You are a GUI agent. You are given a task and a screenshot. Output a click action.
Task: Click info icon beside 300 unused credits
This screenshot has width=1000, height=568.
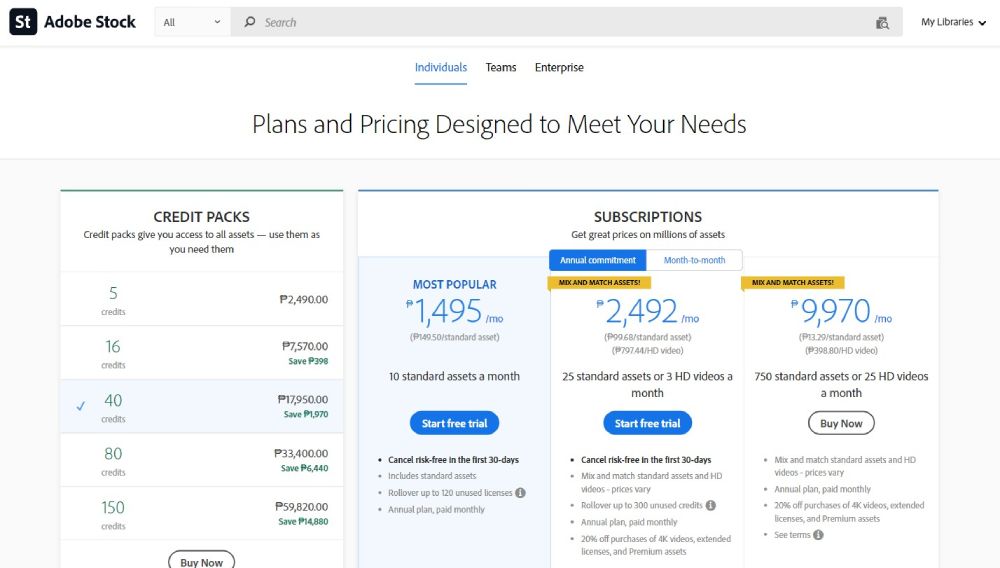pos(711,506)
